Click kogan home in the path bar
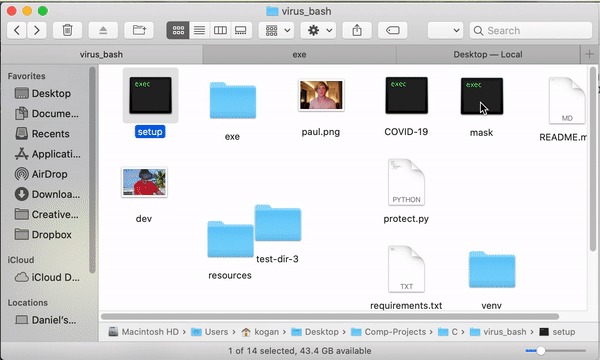The width and height of the screenshot is (600, 360). 260,332
